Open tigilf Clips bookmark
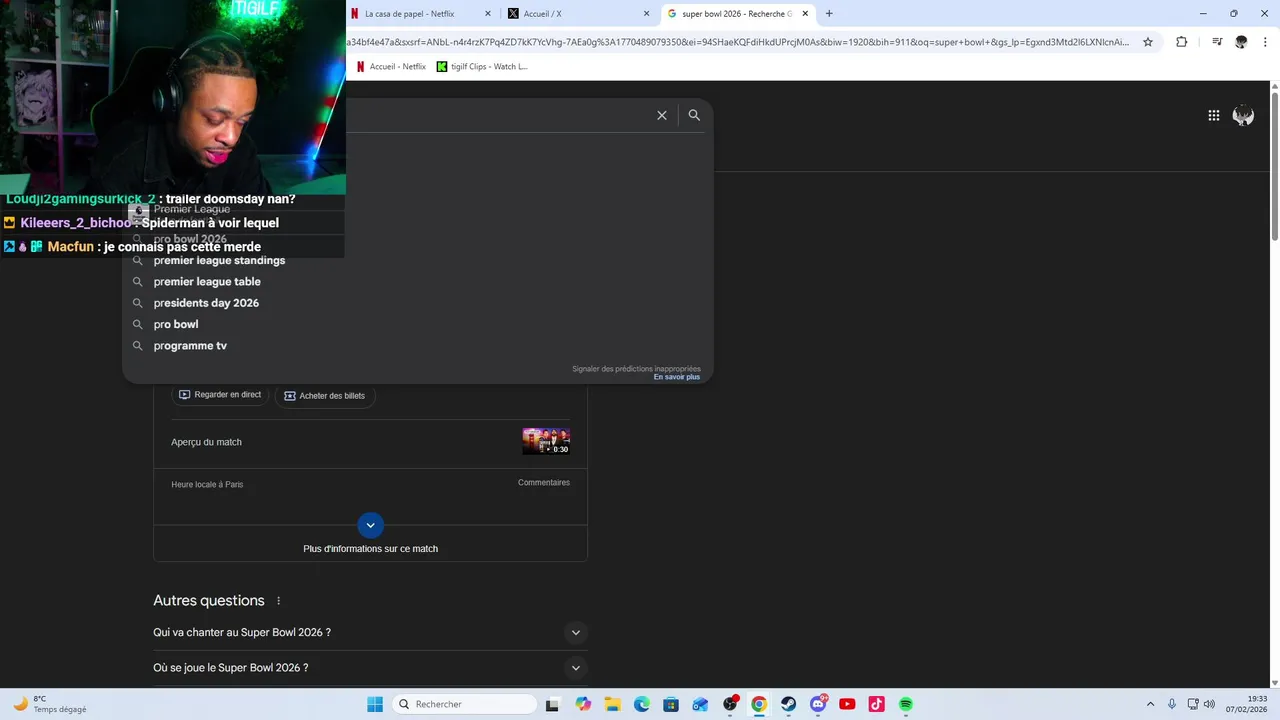Screen dimensions: 1280x720 click(x=482, y=67)
